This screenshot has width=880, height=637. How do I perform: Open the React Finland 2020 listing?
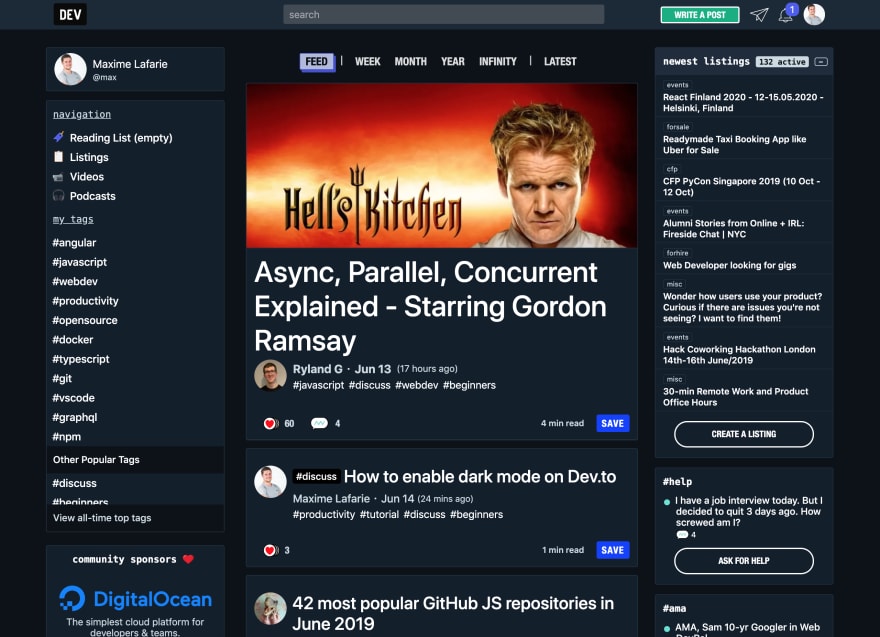(743, 102)
